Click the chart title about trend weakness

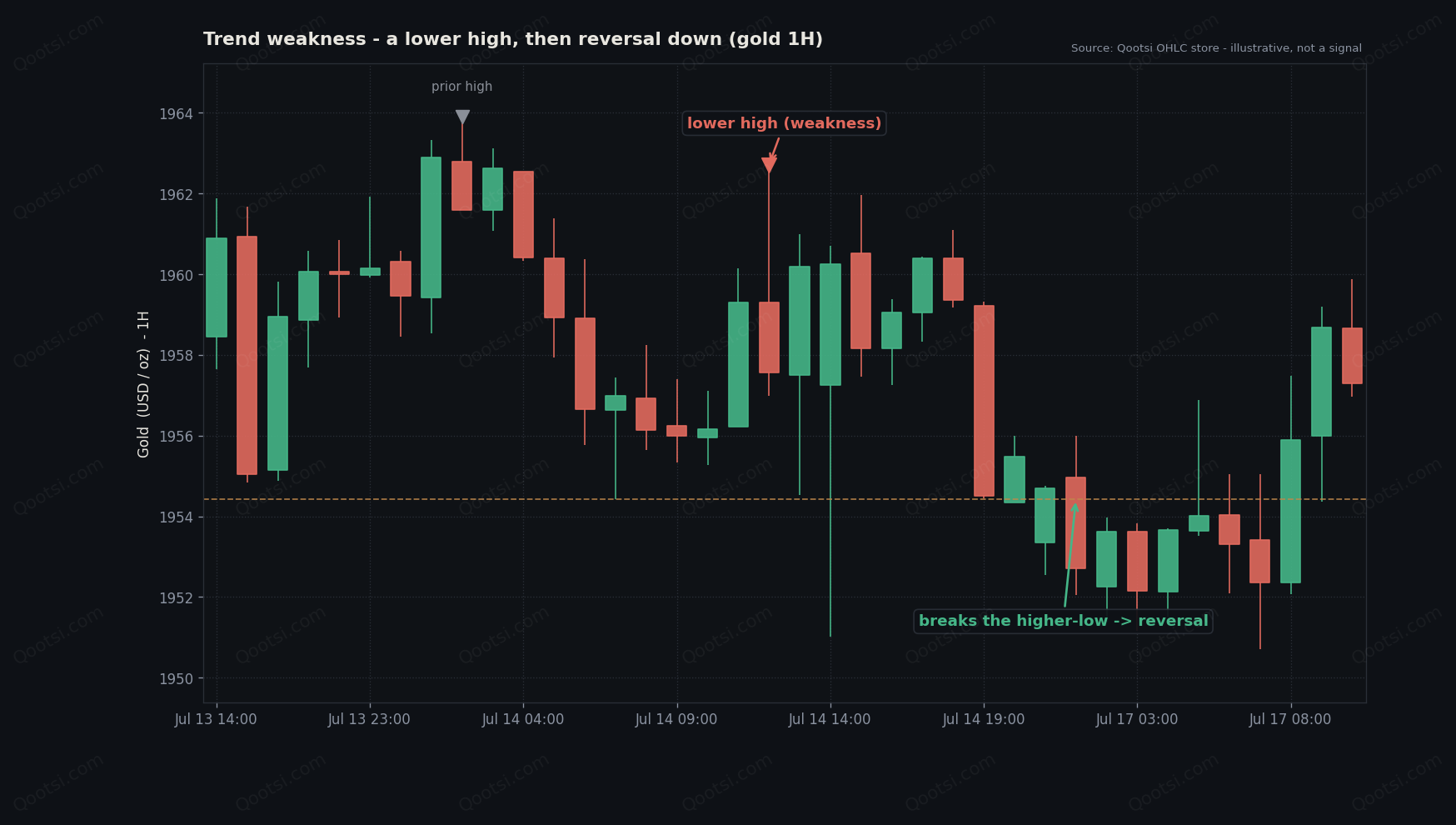[x=513, y=39]
